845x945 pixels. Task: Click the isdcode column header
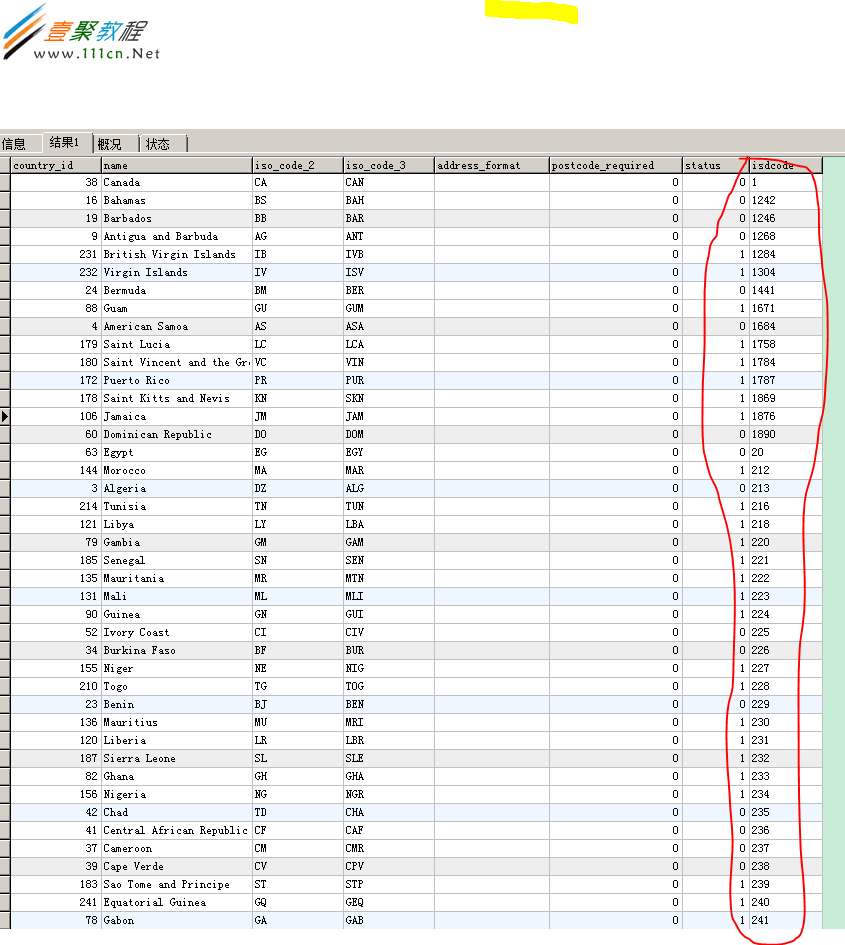tap(786, 165)
